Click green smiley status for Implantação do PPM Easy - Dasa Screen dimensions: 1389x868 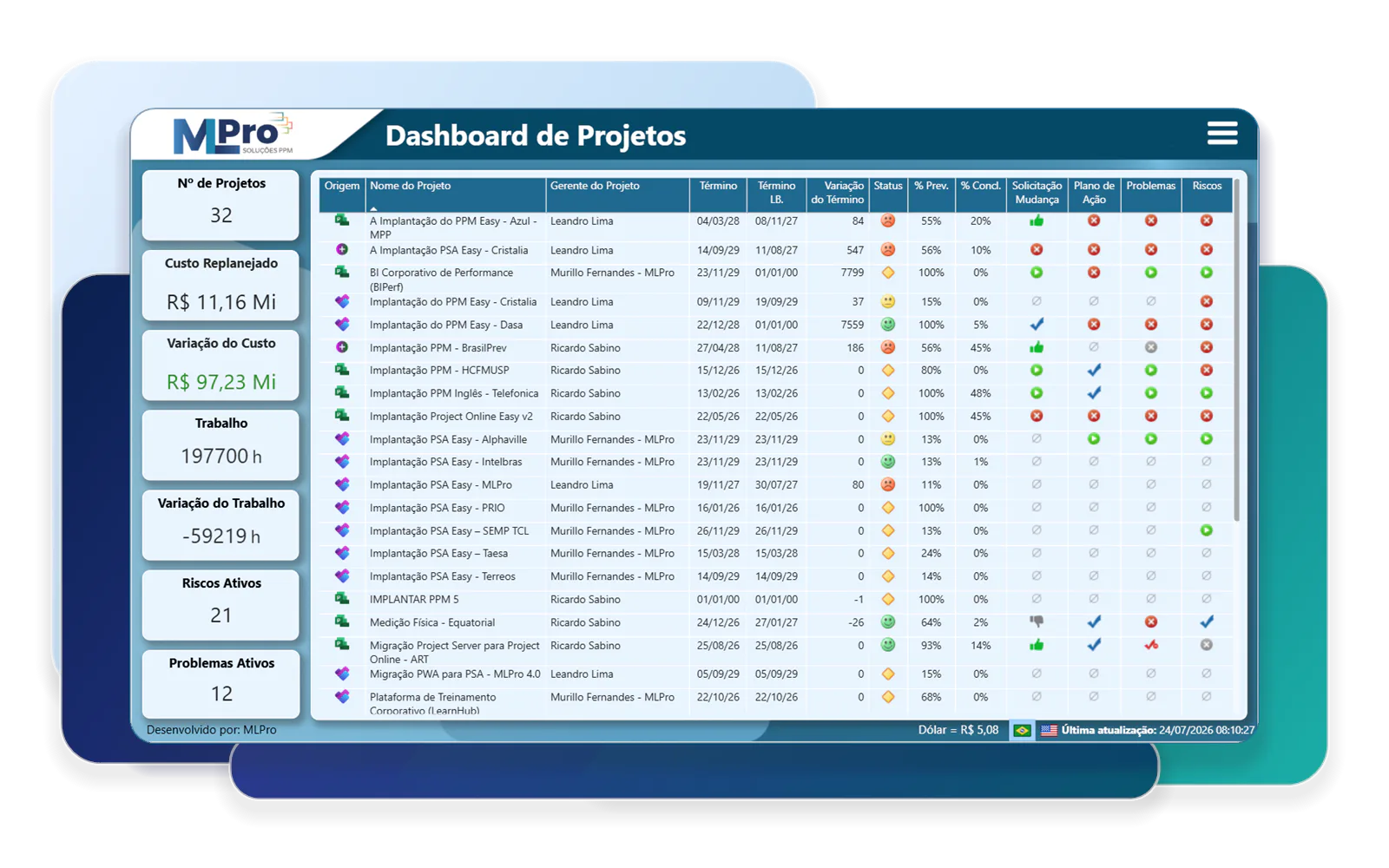[x=887, y=325]
